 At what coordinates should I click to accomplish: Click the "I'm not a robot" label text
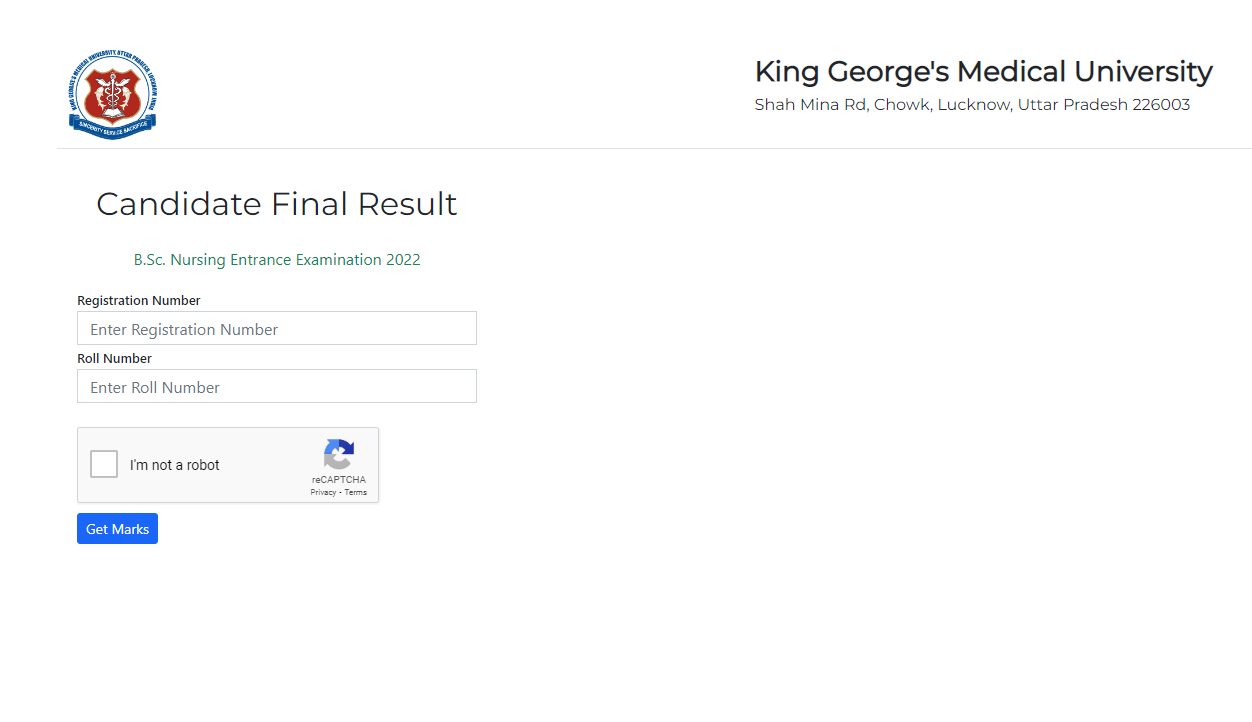pyautogui.click(x=175, y=465)
